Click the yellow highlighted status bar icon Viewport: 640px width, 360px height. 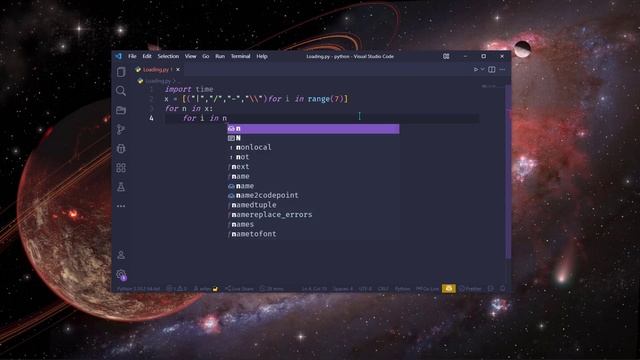(449, 289)
